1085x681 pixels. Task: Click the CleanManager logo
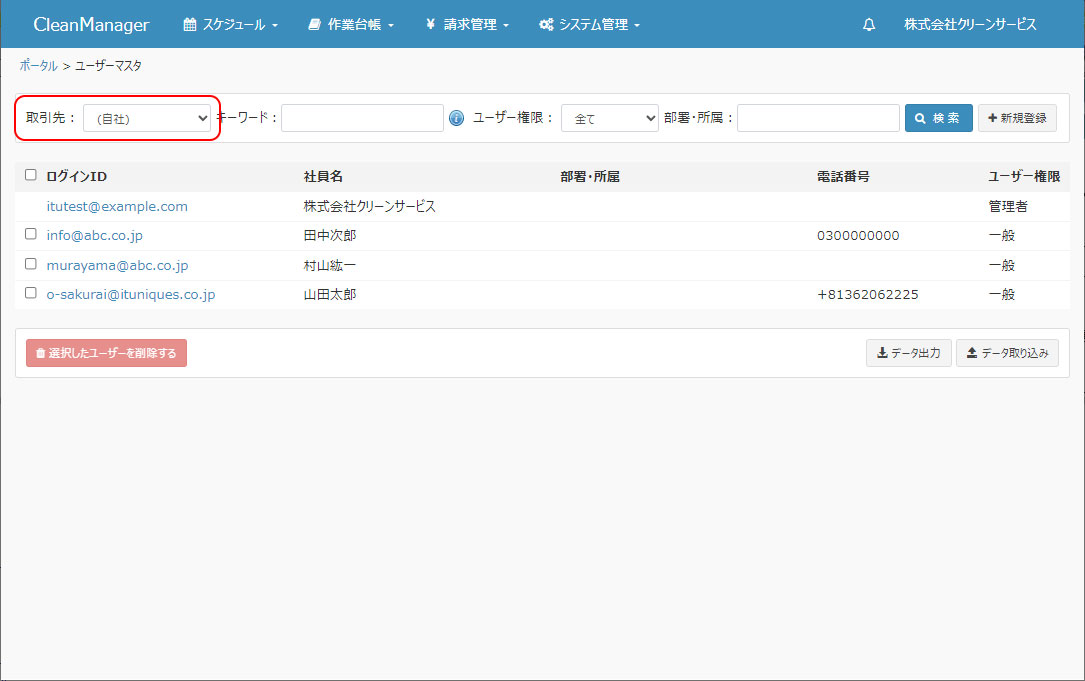tap(91, 25)
